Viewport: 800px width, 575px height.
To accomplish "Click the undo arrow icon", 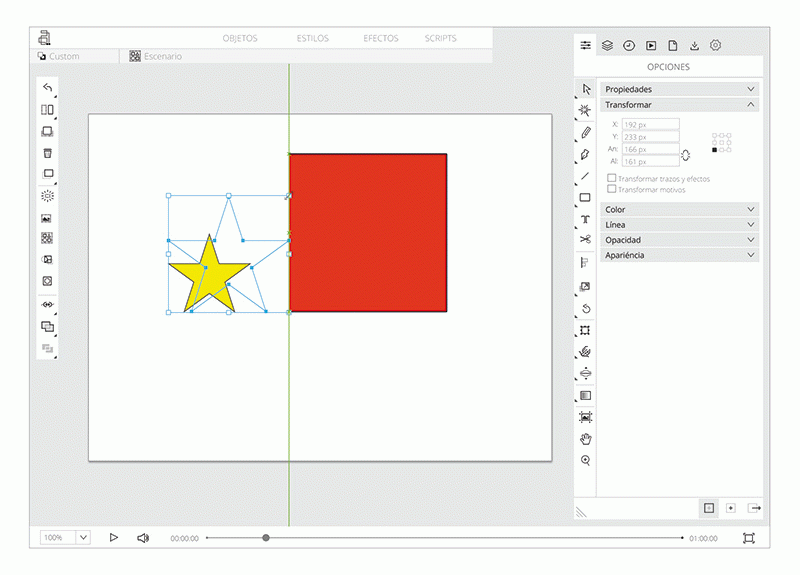I will point(47,88).
